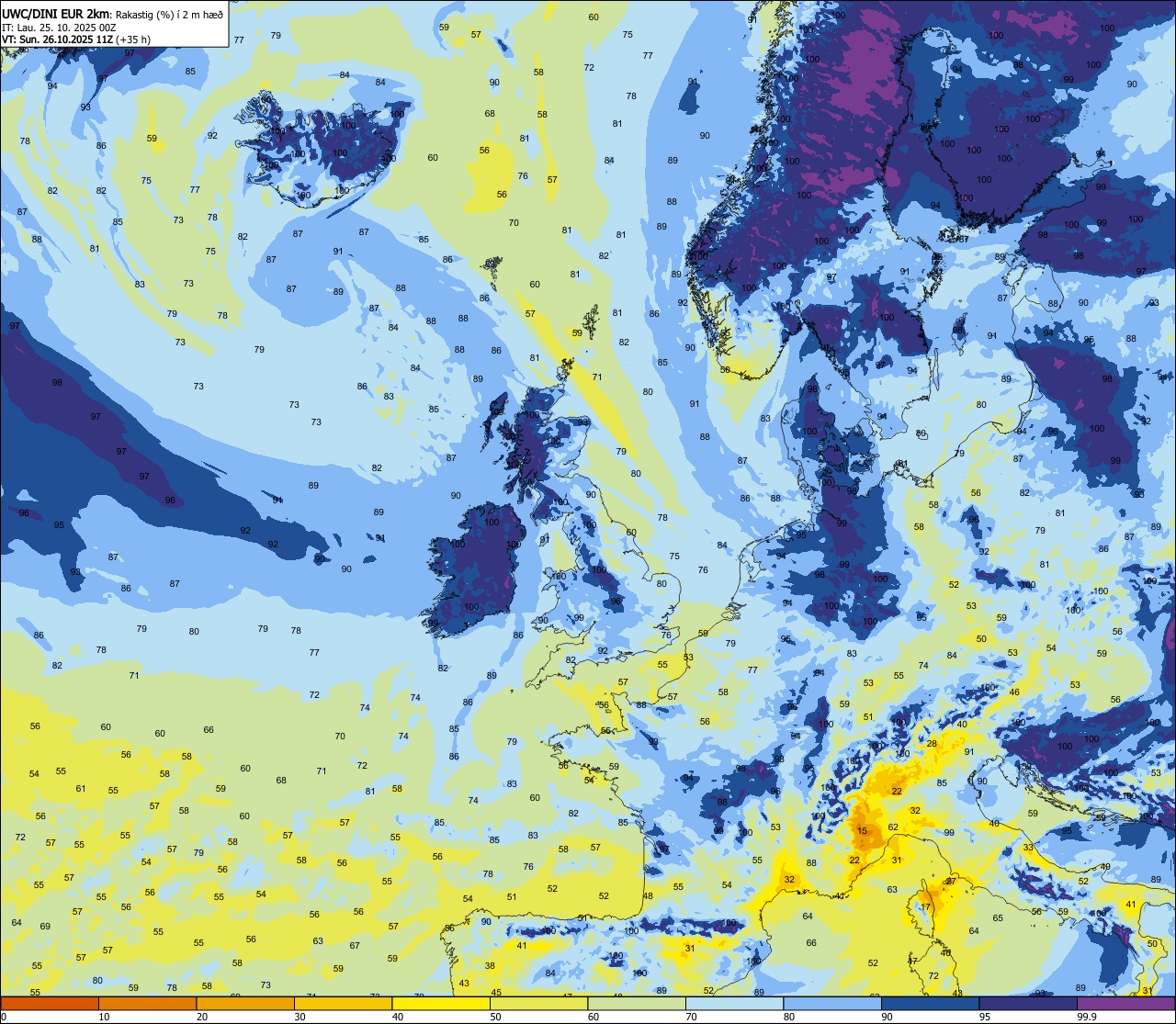Click the 70–80% pale blue legend swatch
This screenshot has height=1024, width=1176.
pos(734,1003)
